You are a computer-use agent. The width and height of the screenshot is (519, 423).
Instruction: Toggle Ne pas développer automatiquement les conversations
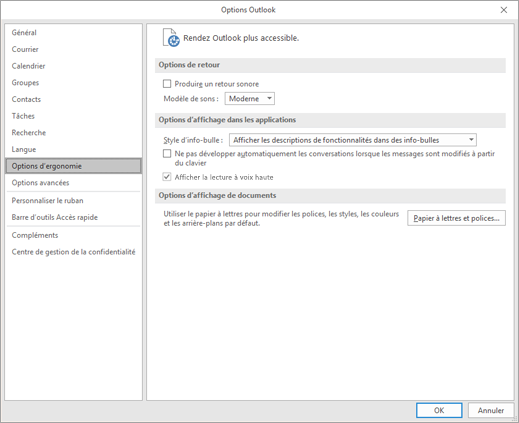point(167,154)
